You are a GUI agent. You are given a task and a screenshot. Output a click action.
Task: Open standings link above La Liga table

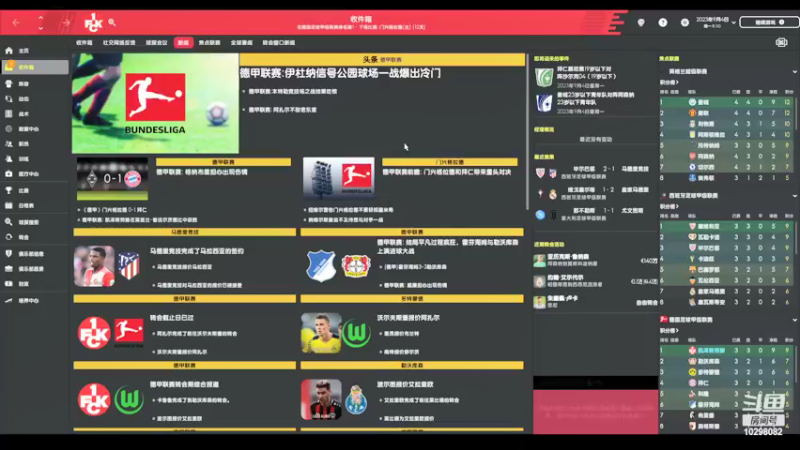tap(669, 207)
